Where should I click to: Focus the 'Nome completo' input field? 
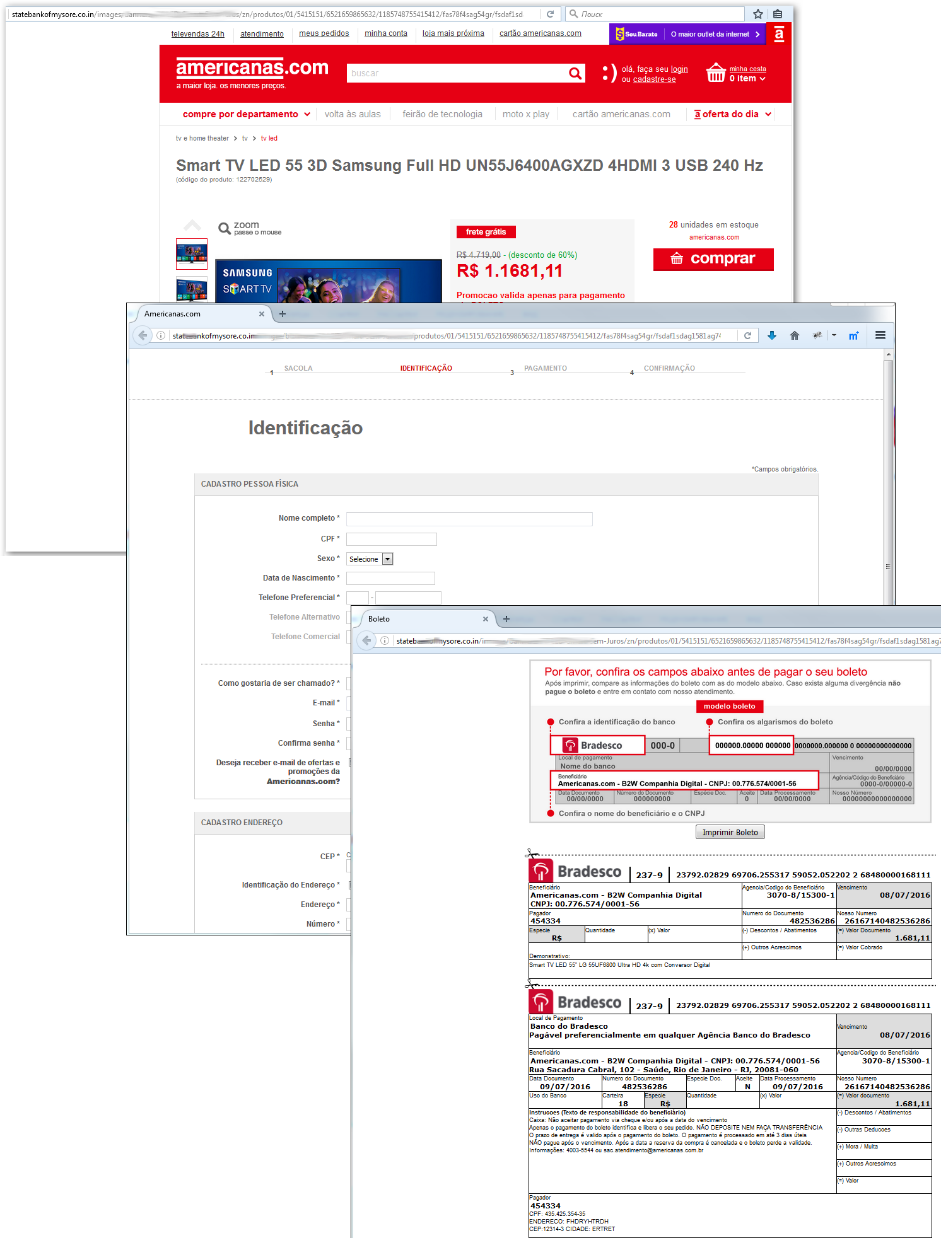pyautogui.click(x=469, y=519)
